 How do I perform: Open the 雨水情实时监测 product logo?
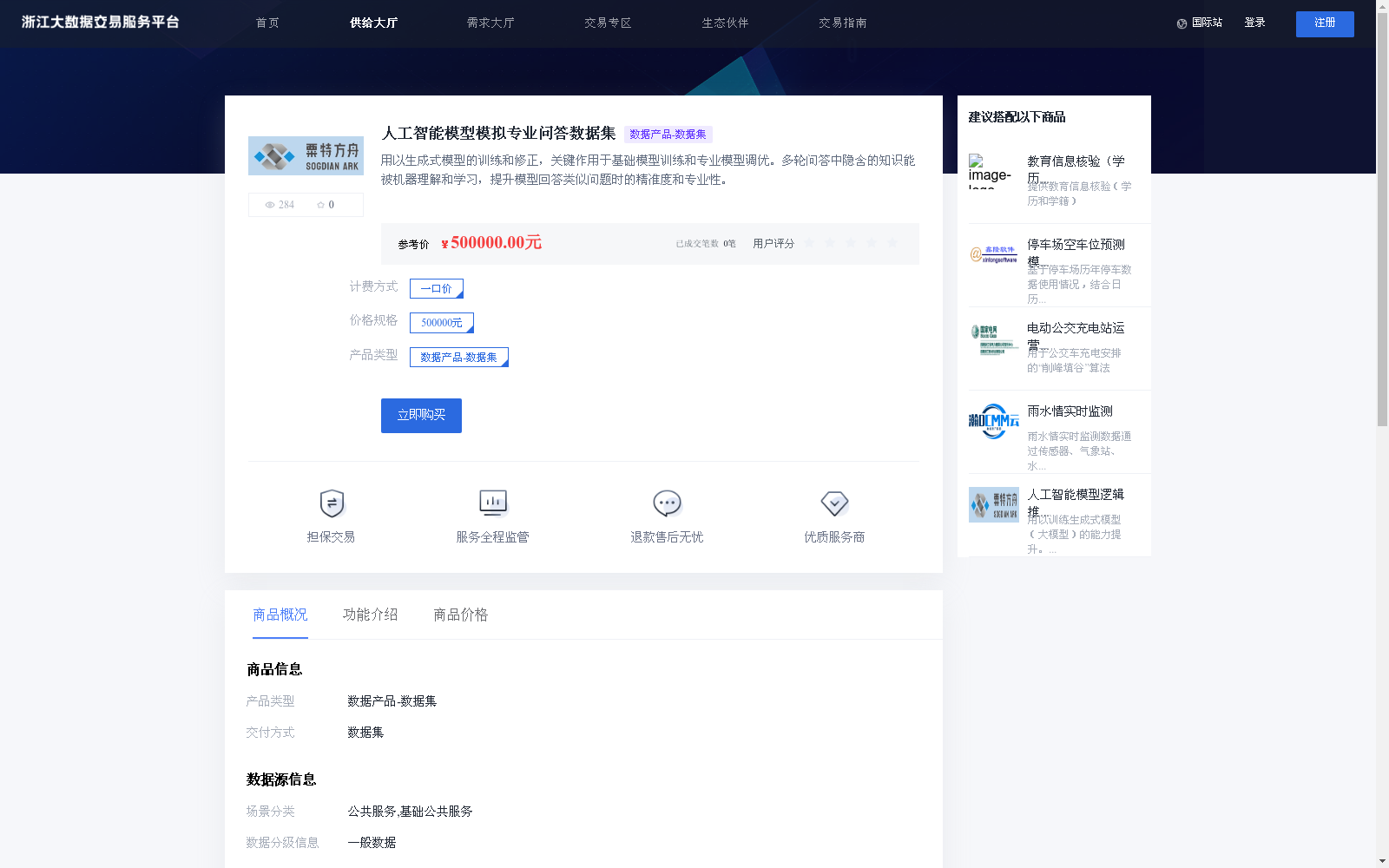[x=993, y=421]
